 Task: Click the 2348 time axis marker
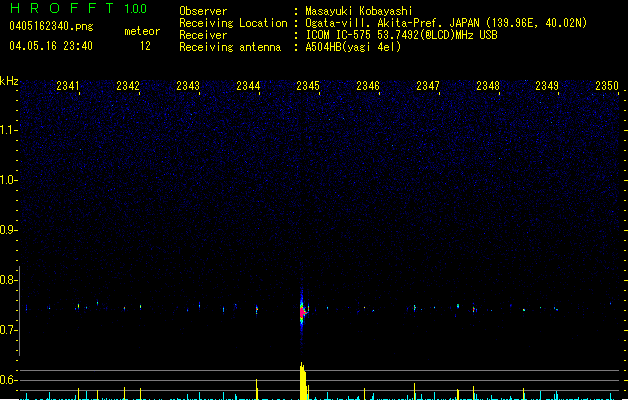tap(488, 86)
